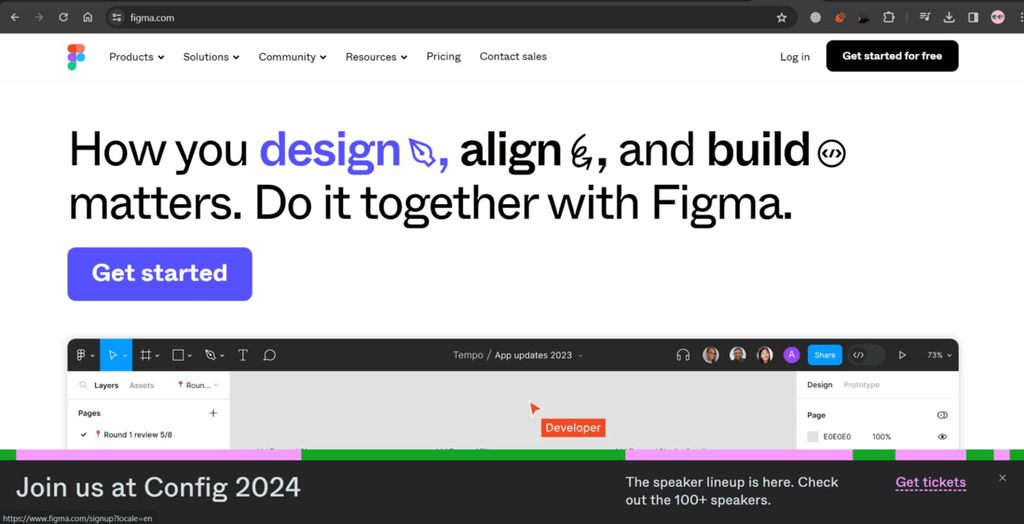Open Contact sales from the header

click(513, 56)
